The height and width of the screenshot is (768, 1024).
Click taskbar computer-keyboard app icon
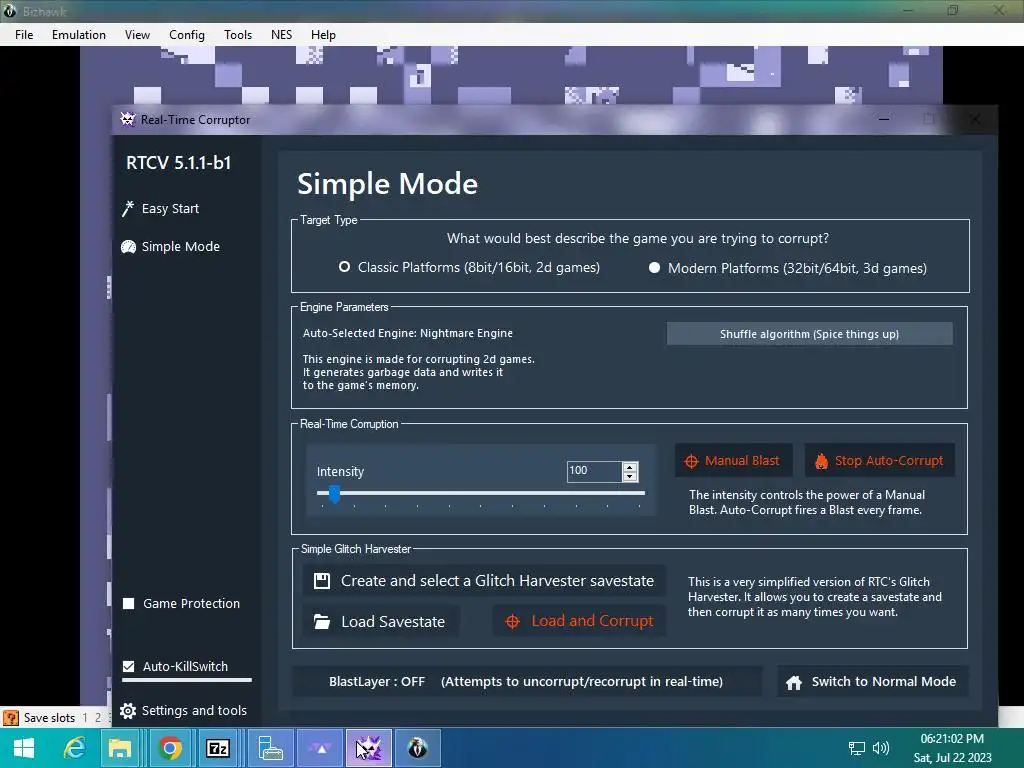click(x=270, y=748)
